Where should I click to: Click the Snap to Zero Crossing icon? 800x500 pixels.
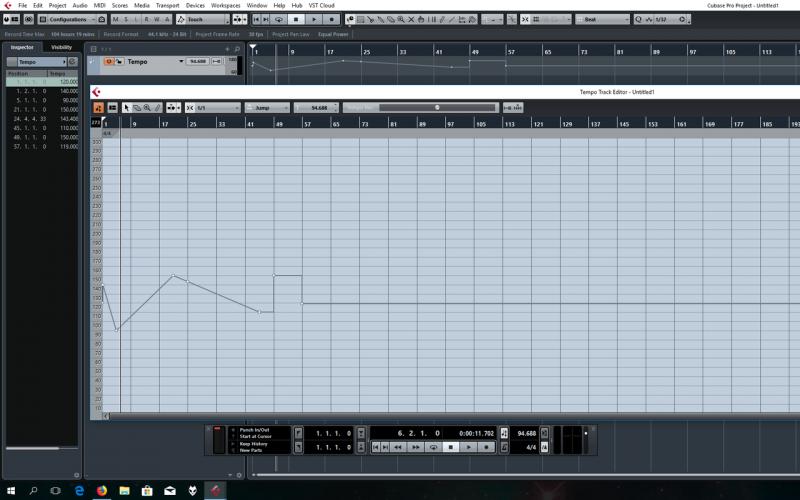click(511, 19)
